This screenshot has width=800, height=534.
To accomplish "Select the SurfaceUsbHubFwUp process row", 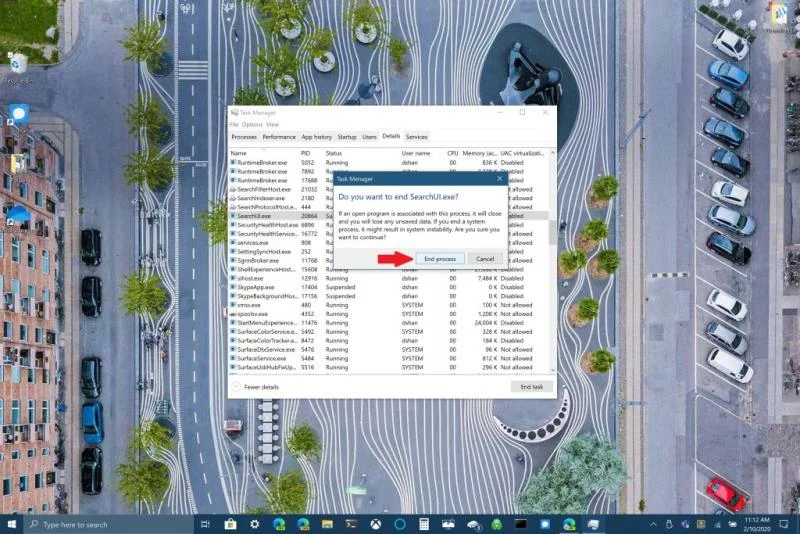I will (389, 367).
